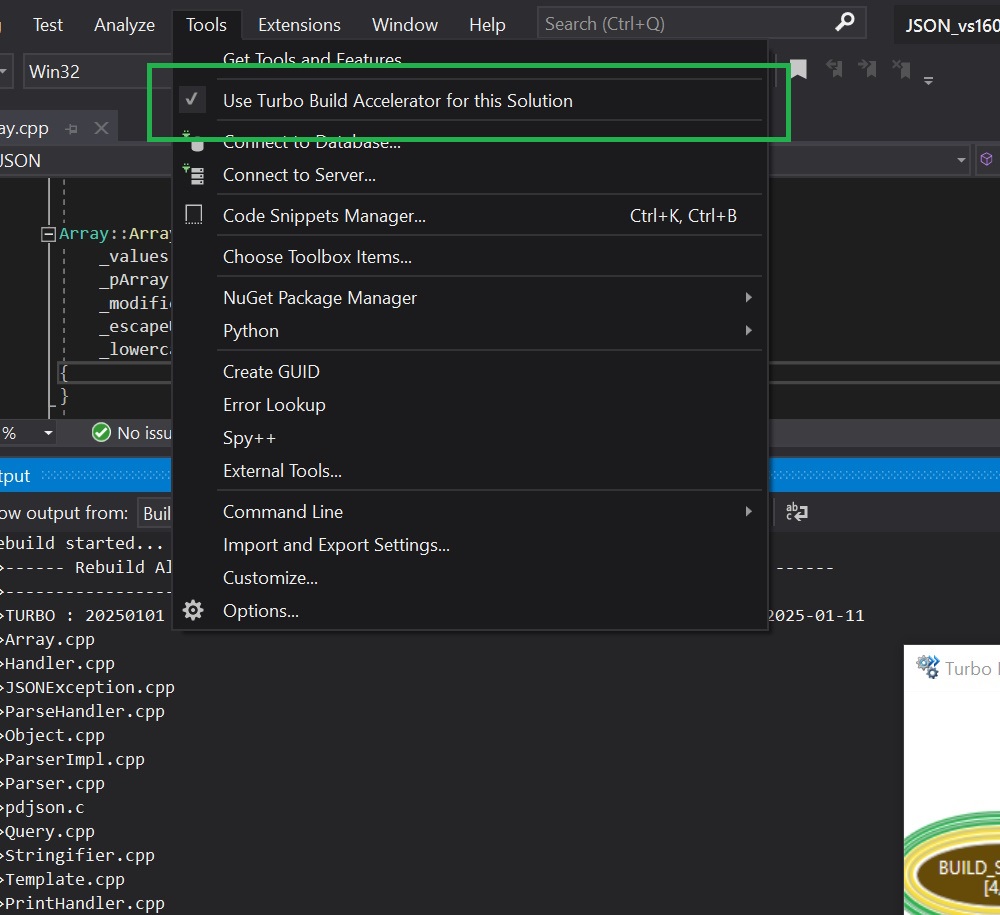Image resolution: width=1000 pixels, height=915 pixels.
Task: Collapse the Array::Array code block
Action: pyautogui.click(x=47, y=235)
